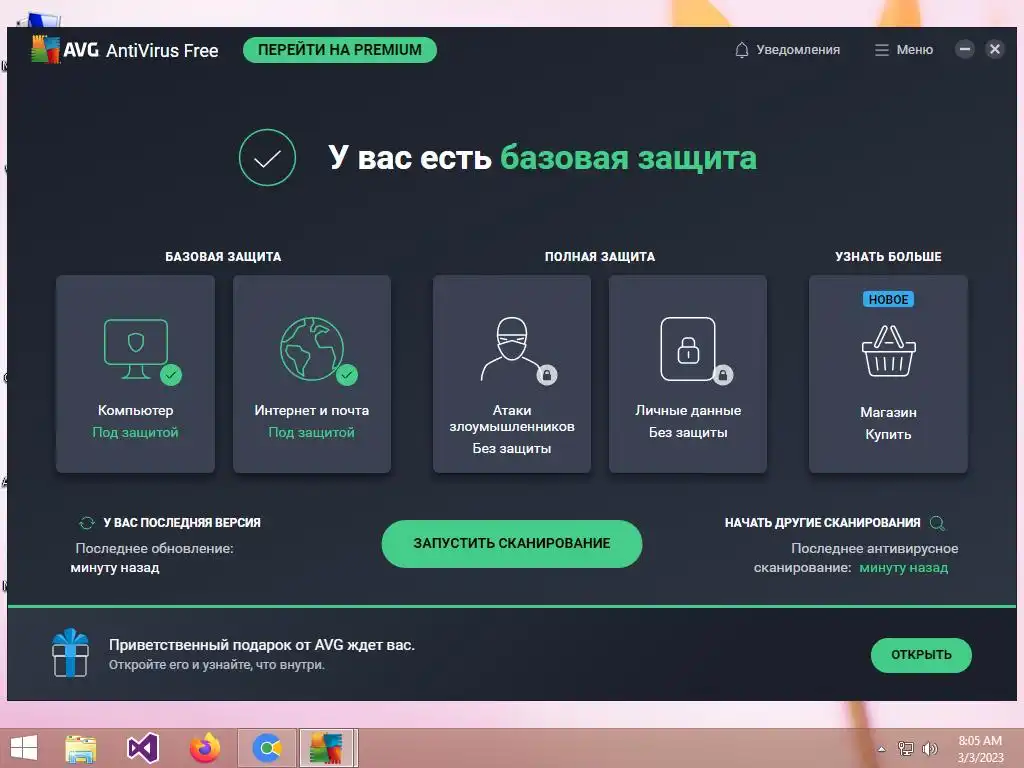The height and width of the screenshot is (768, 1024).
Task: Click У ВАС ПОСЛЕДНЯЯ ВЕРСИЯ update link
Action: point(182,522)
